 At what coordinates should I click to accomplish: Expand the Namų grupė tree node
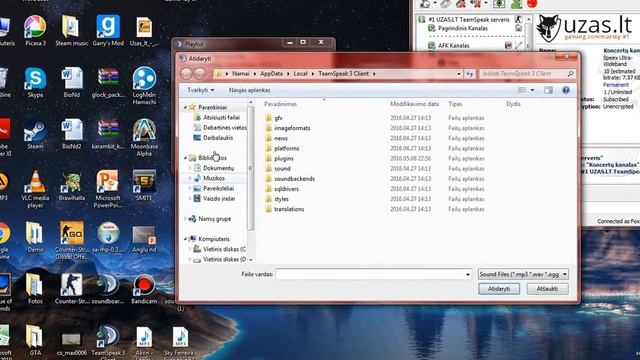pyautogui.click(x=185, y=219)
